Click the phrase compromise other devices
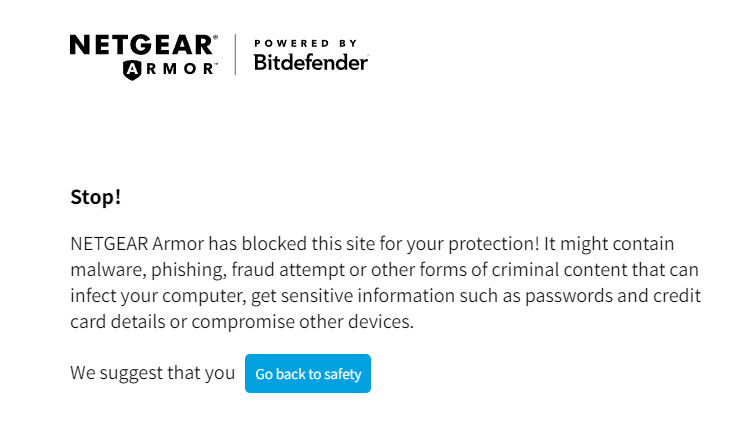733x430 pixels. 302,323
